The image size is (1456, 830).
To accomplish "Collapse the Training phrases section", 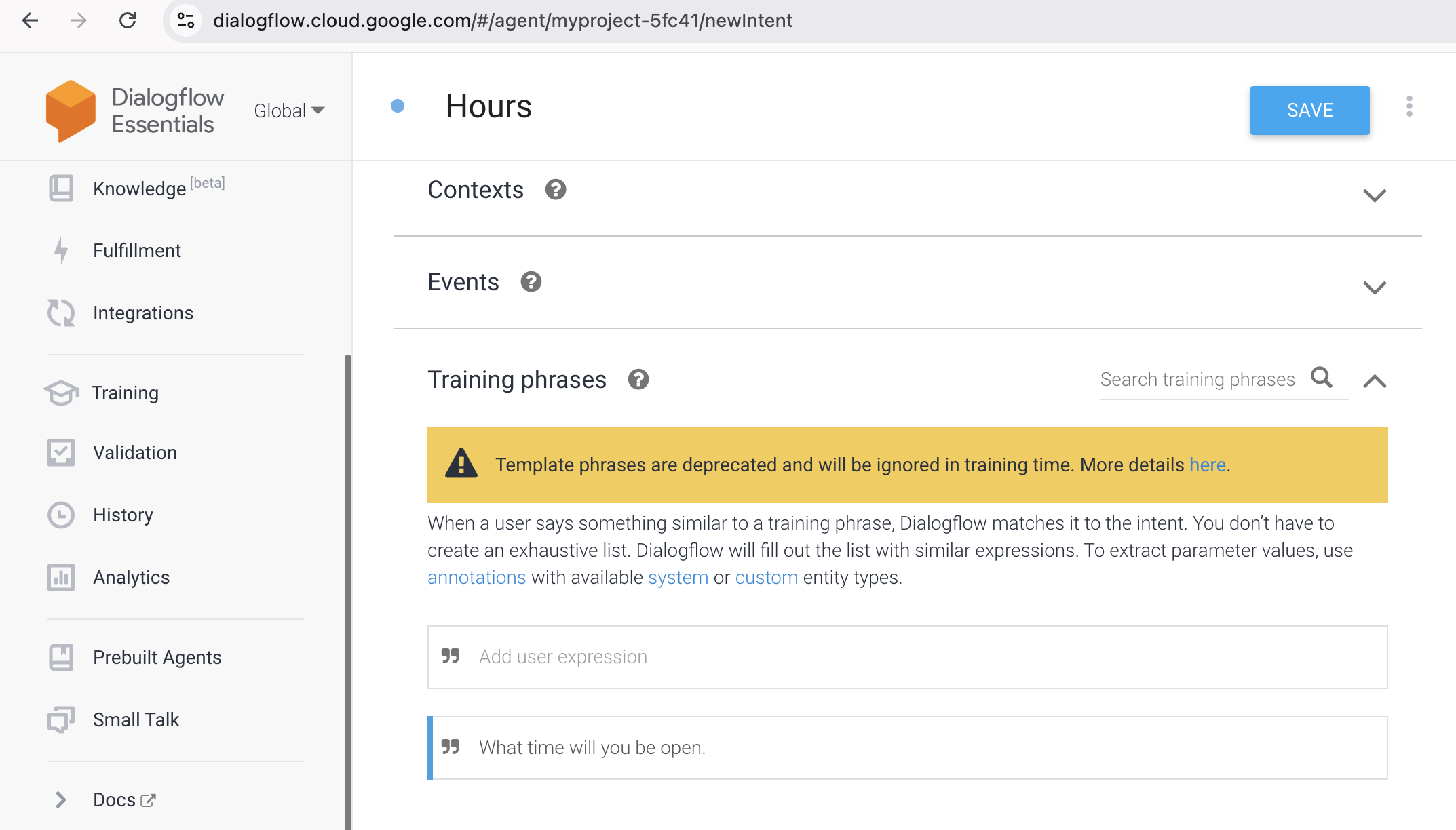I will 1375,380.
